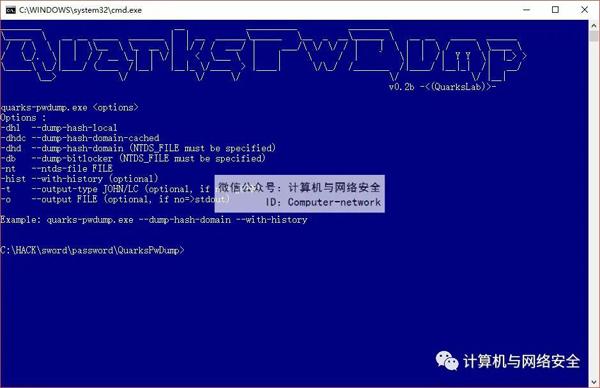Maximize the cmd.exe window
The image size is (600, 388).
coord(555,10)
